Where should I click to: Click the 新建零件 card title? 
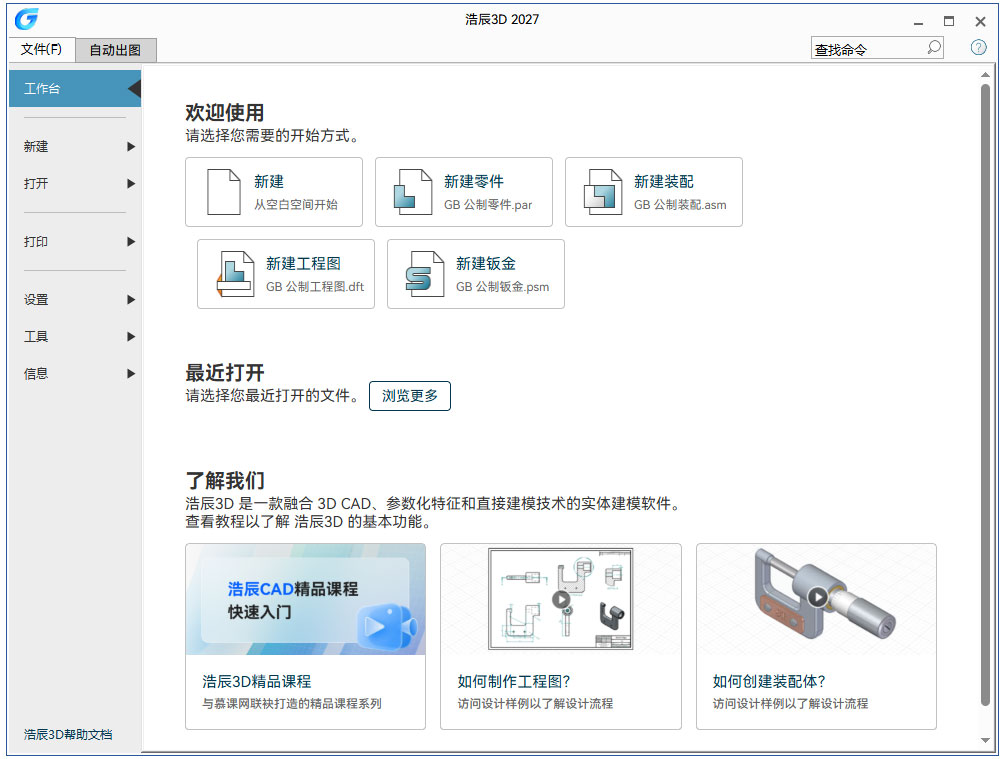473,182
